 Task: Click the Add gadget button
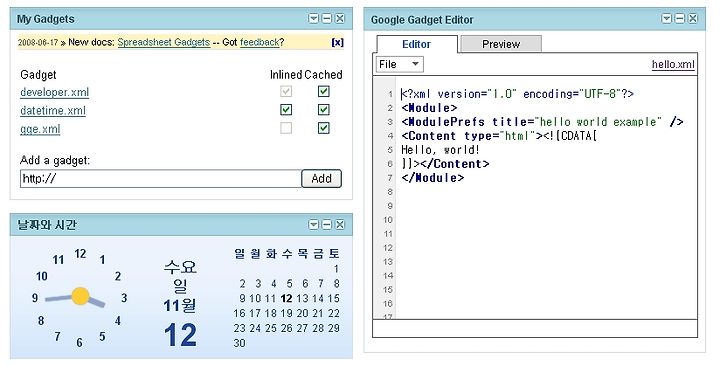tap(321, 179)
